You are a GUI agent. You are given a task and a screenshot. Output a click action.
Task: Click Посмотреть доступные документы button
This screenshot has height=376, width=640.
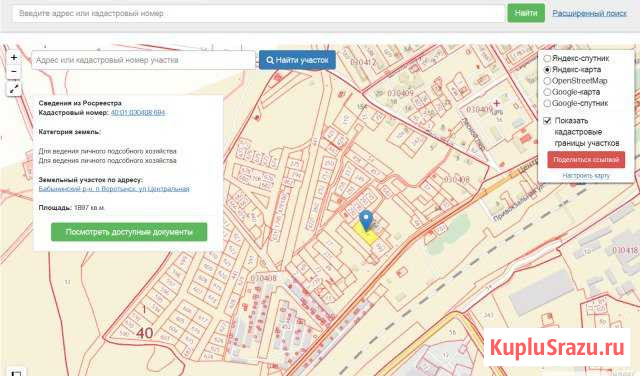129,232
